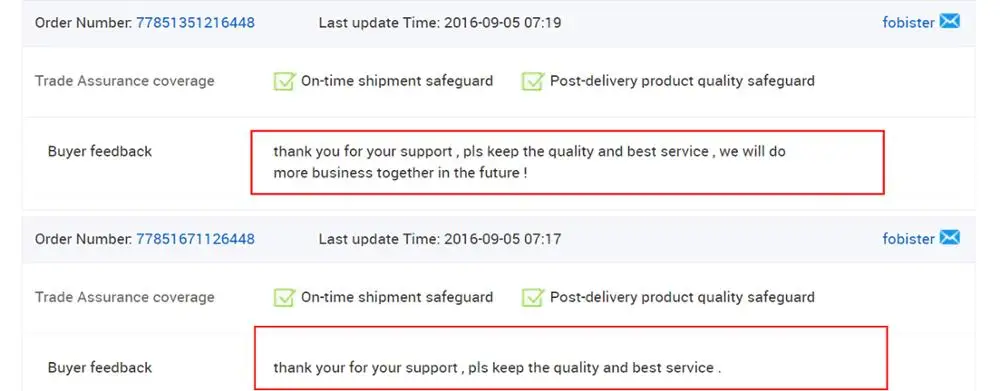Open fobister profile link in the first order

click(x=908, y=23)
